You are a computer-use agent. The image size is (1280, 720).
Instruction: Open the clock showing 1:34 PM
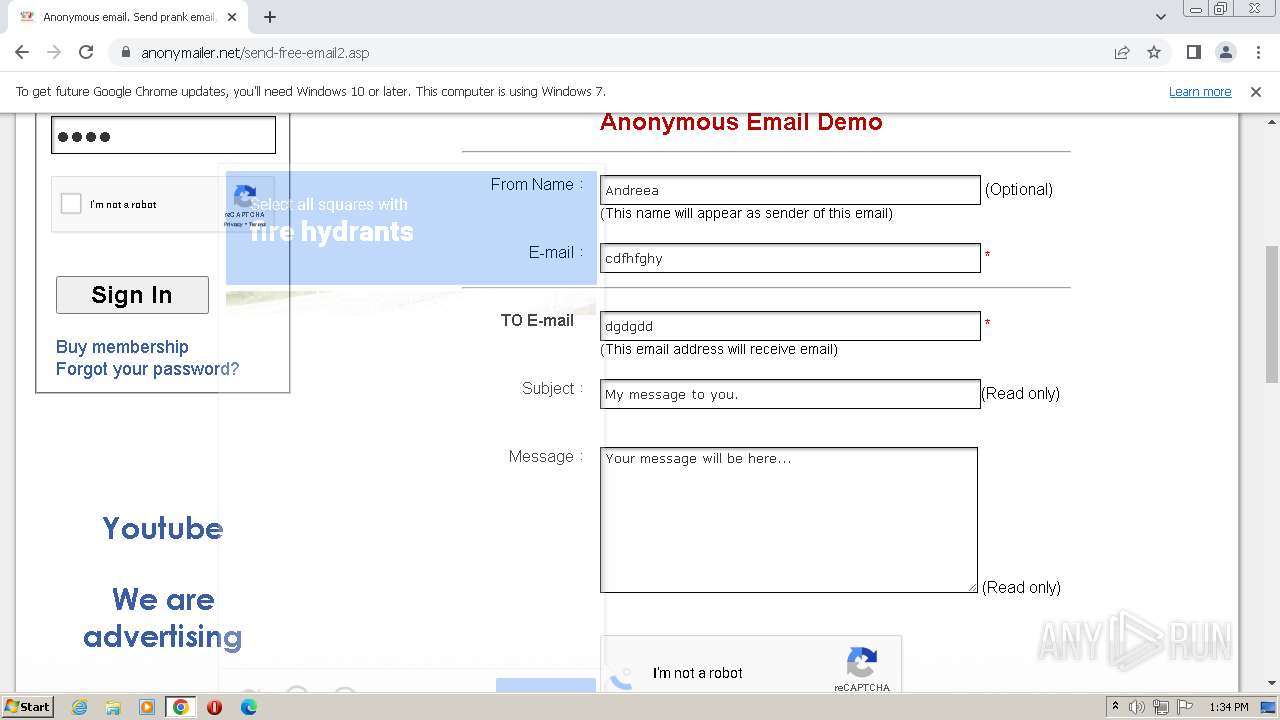click(x=1229, y=707)
